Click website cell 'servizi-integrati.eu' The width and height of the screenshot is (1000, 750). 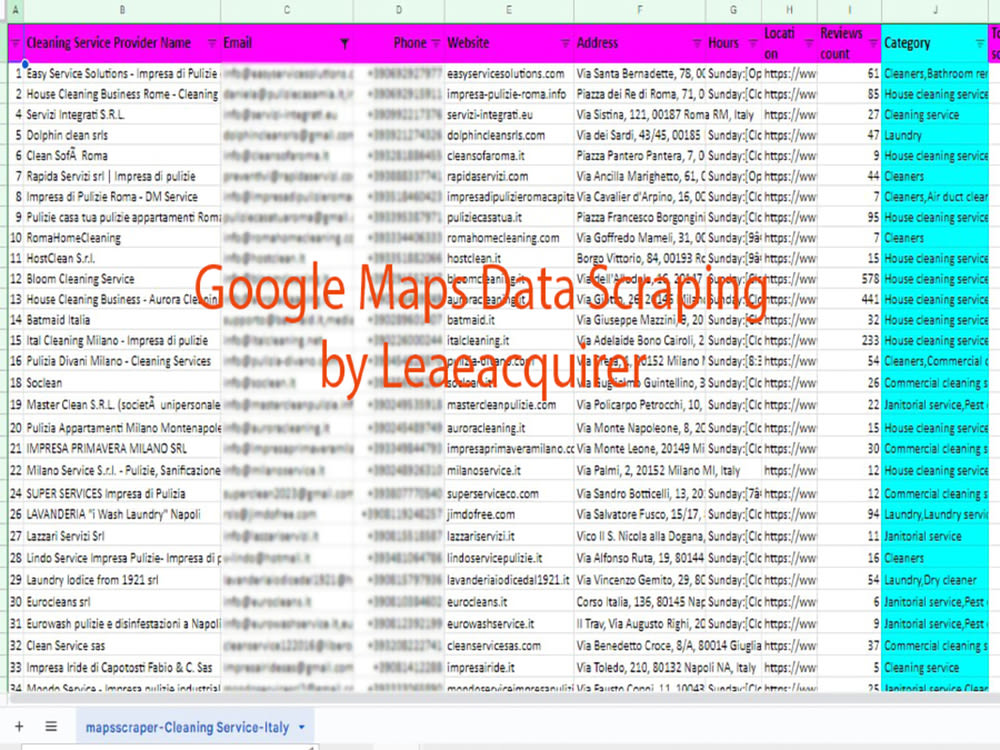[509, 115]
